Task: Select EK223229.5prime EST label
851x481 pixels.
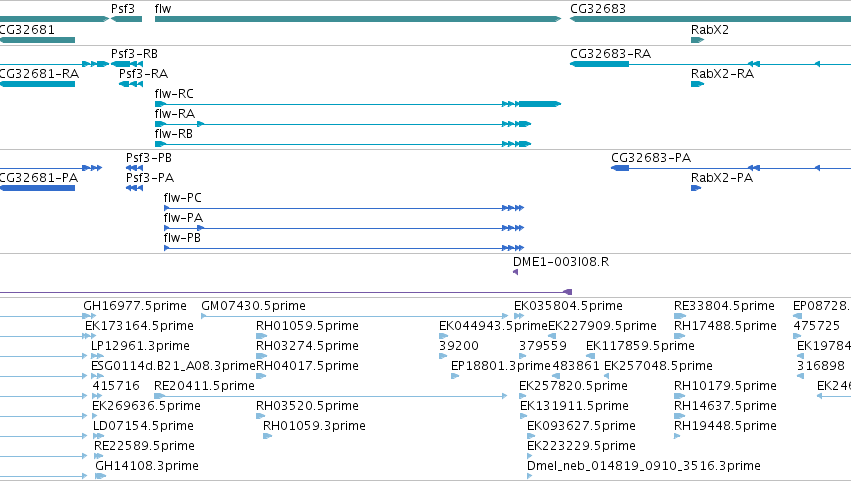Action: (x=581, y=447)
